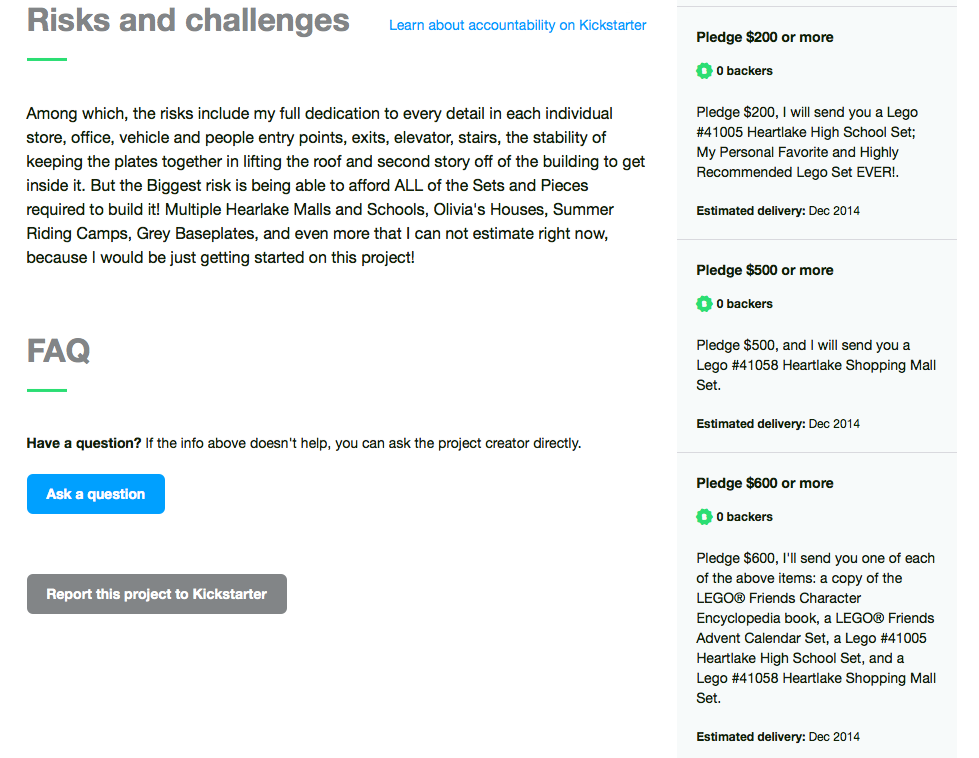979x758 pixels.
Task: Select the 'Pledge $500 or more' reward title
Action: point(765,270)
